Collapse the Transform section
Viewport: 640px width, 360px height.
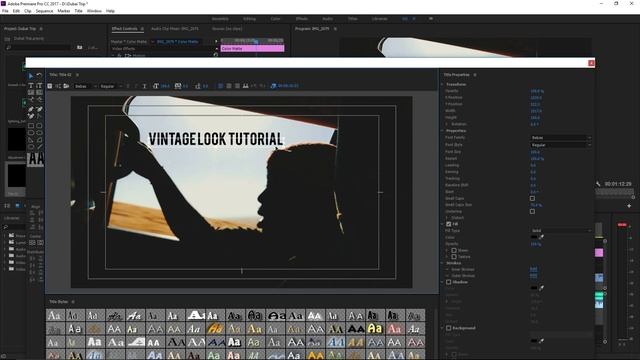(442, 84)
